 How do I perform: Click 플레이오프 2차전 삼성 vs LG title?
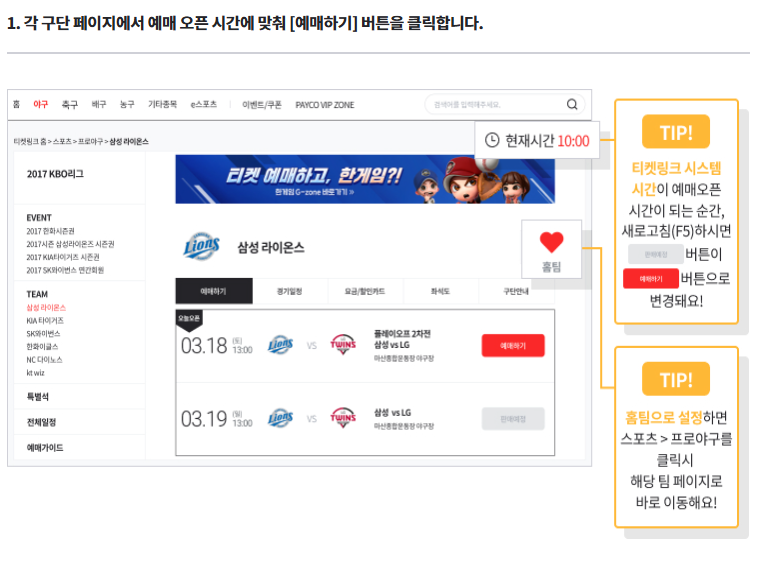(402, 339)
